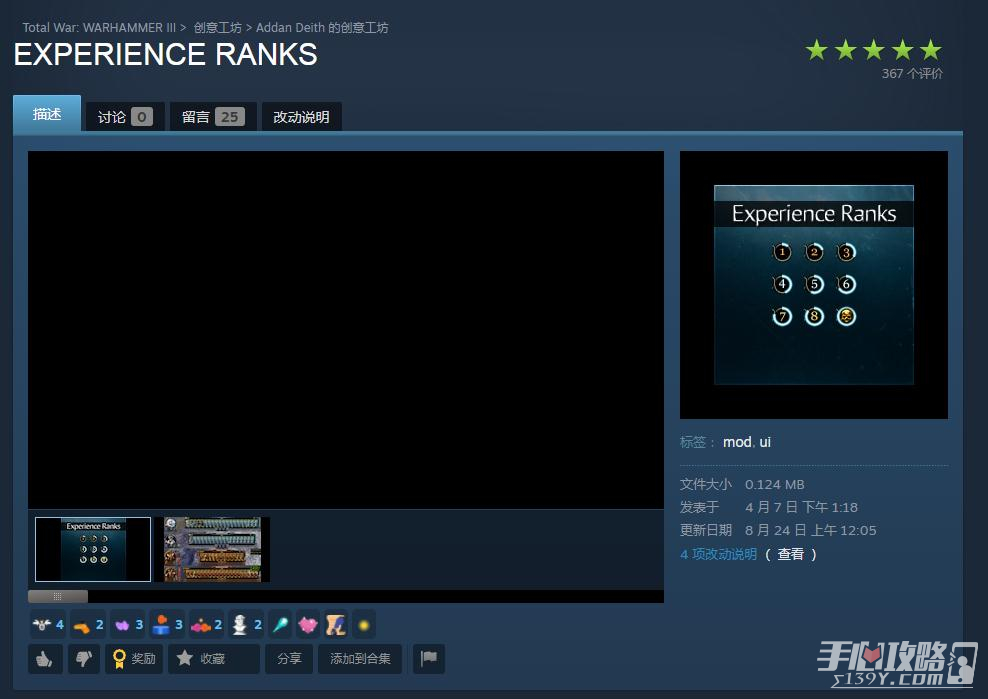Viewport: 988px width, 699px height.
Task: Click the teal comet award icon
Action: (280, 625)
